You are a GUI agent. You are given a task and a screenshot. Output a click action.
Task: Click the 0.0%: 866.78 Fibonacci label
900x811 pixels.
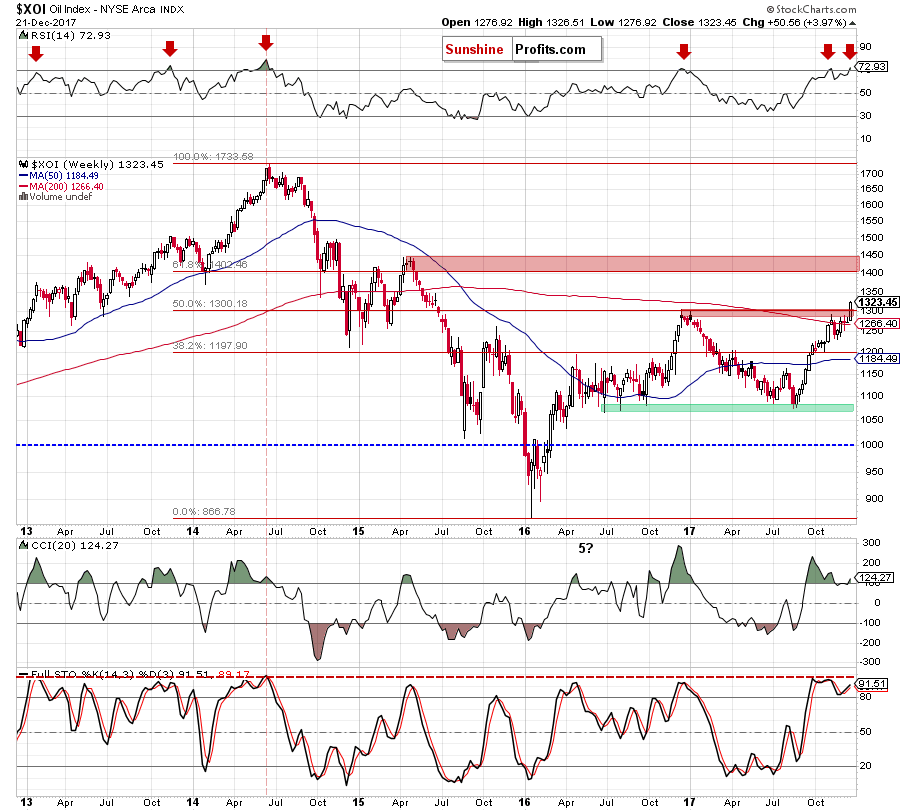tap(204, 511)
